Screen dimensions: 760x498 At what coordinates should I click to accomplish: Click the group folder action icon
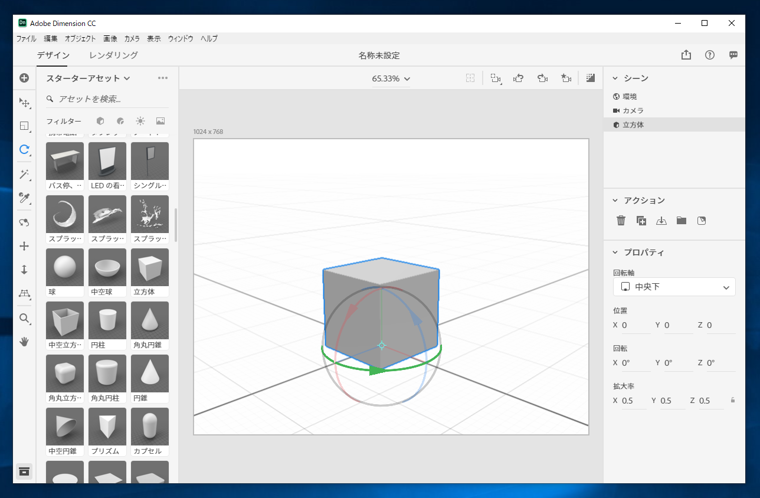(x=681, y=221)
